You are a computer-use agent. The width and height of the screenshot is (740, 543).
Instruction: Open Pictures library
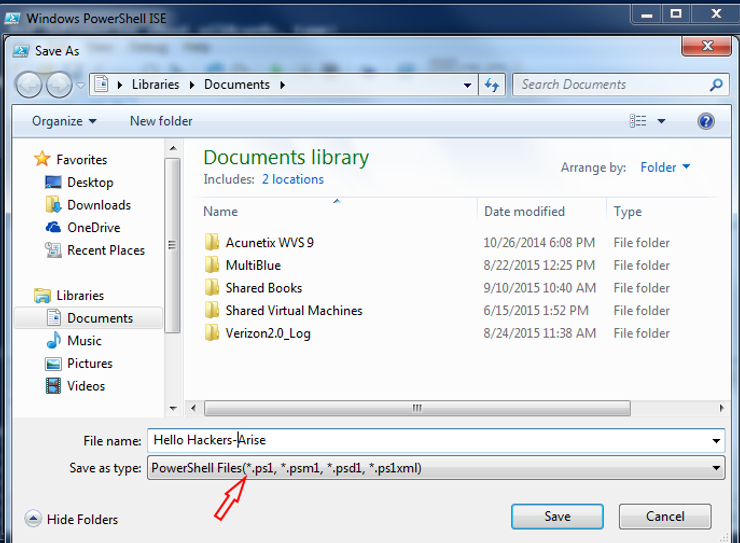point(90,363)
